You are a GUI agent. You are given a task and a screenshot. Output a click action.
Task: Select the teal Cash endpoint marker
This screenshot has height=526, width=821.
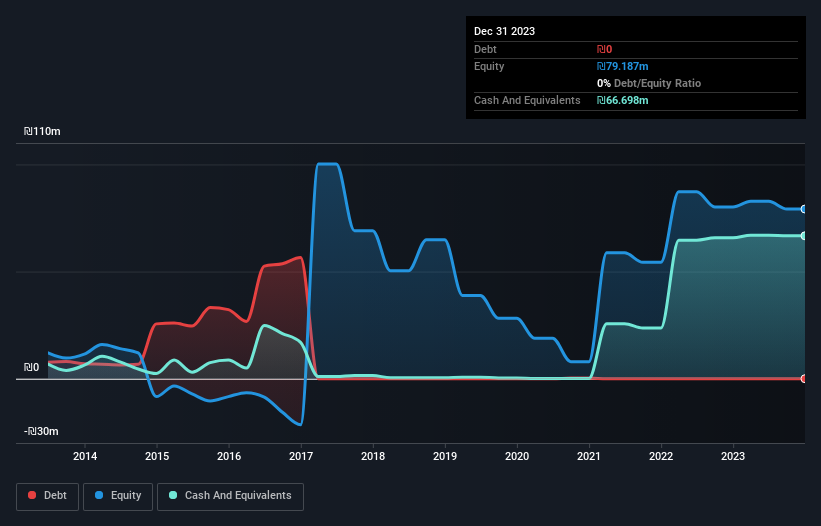(804, 236)
